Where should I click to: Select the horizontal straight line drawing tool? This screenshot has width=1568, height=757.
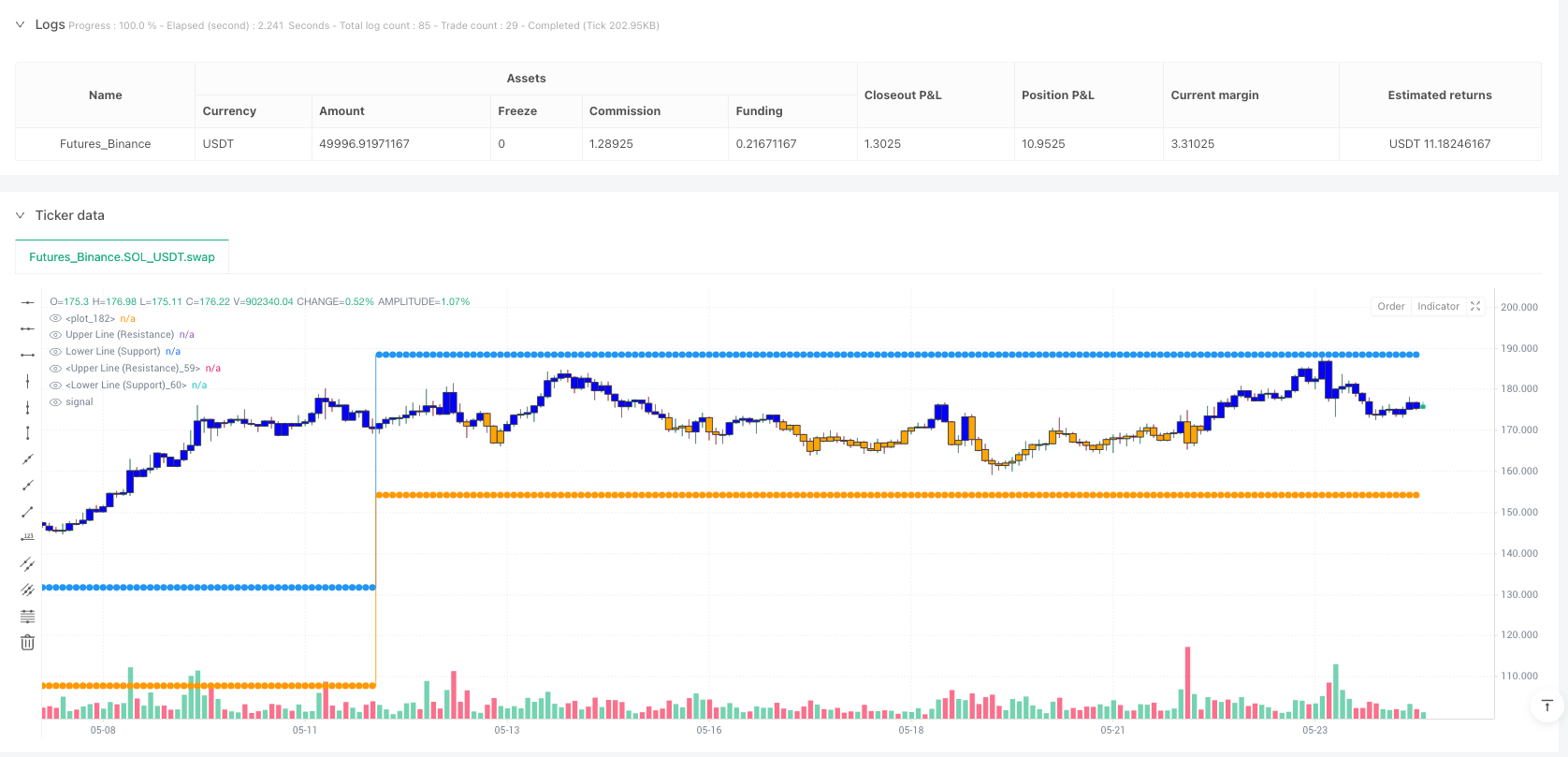pyautogui.click(x=27, y=302)
